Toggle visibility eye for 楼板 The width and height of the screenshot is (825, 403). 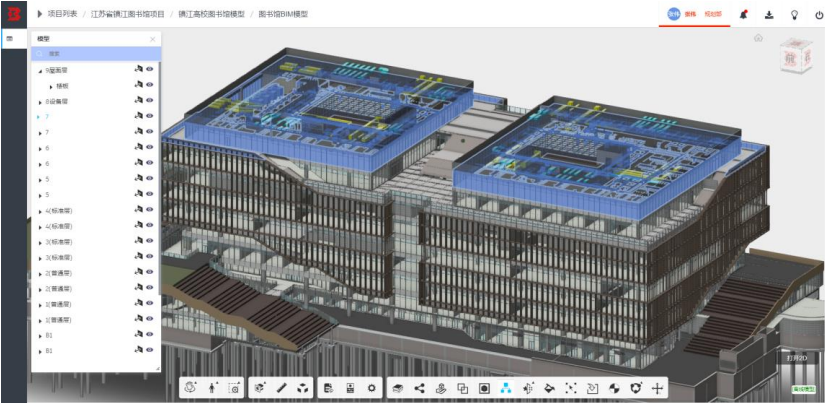coord(150,84)
